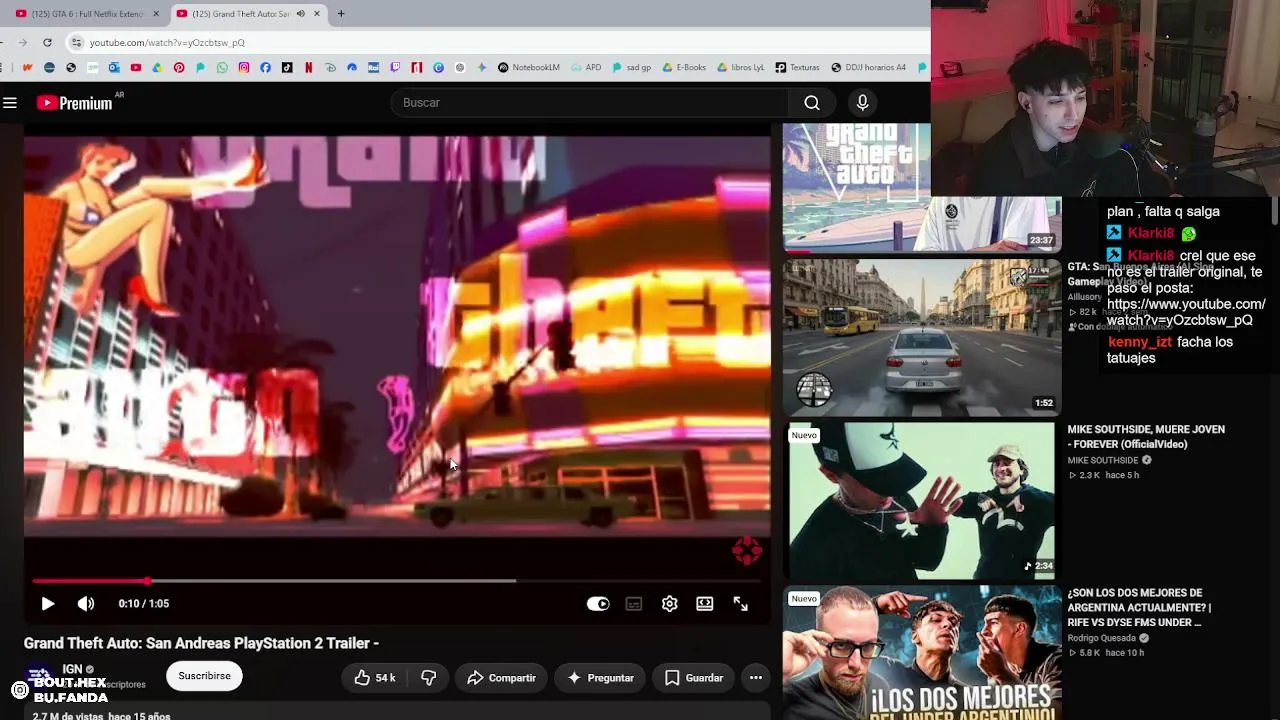
Task: Select the Grand Theft Auto: San tab
Action: click(250, 14)
